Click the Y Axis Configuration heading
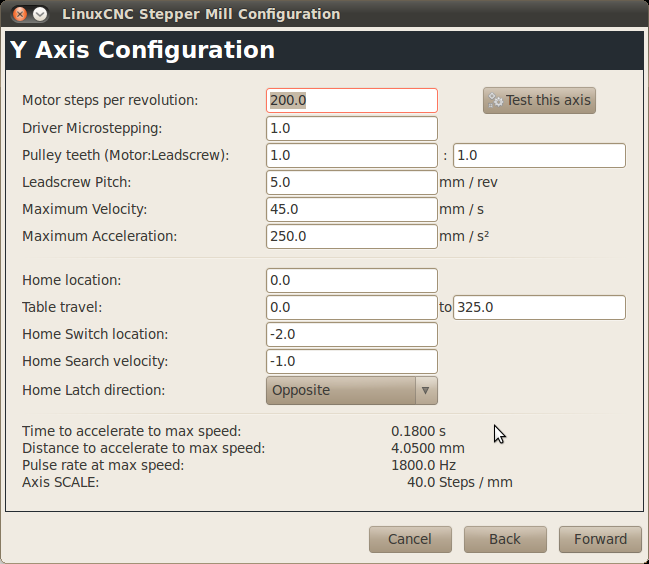This screenshot has width=649, height=564. coord(142,50)
